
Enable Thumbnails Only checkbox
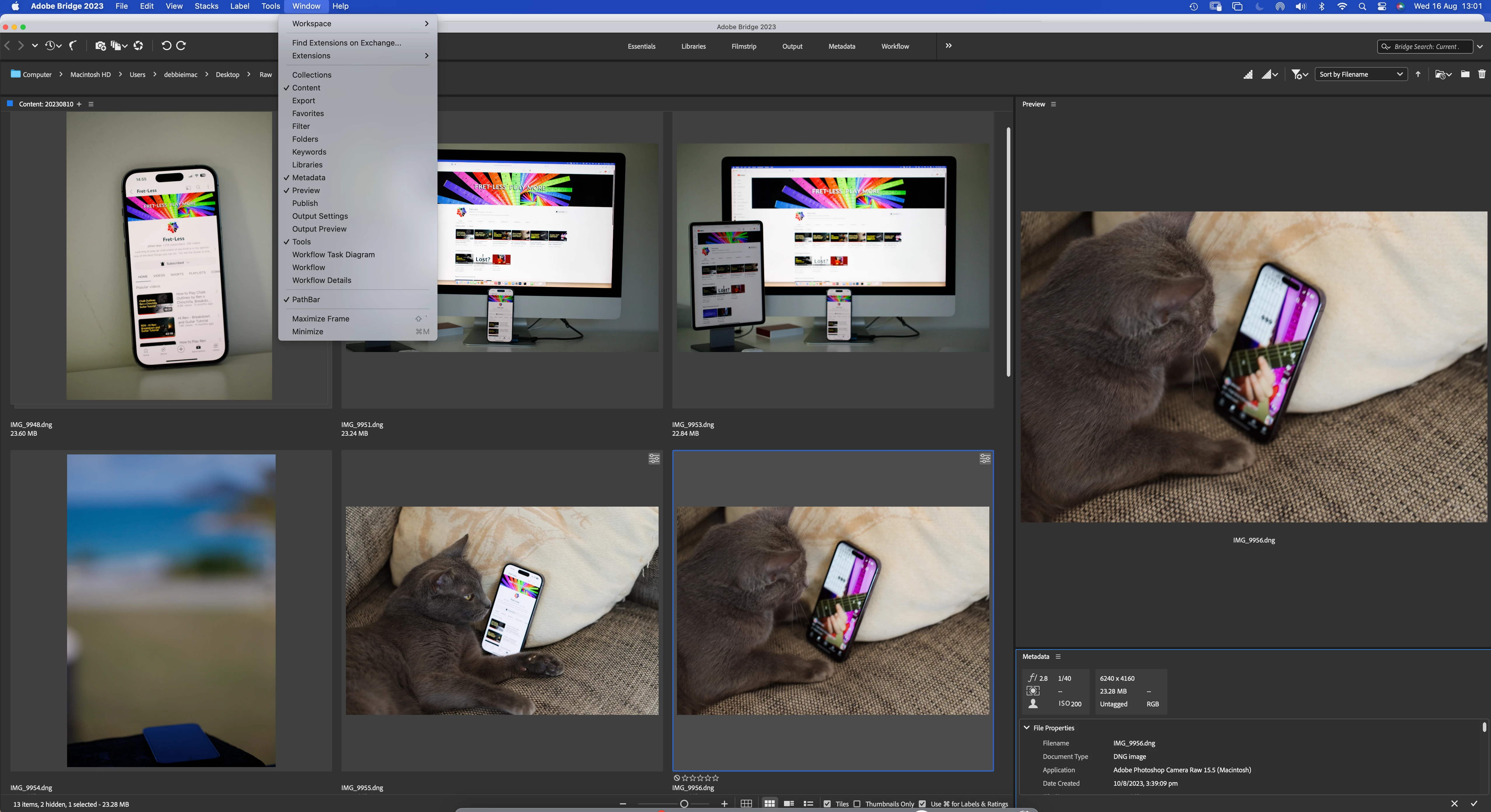click(x=857, y=804)
